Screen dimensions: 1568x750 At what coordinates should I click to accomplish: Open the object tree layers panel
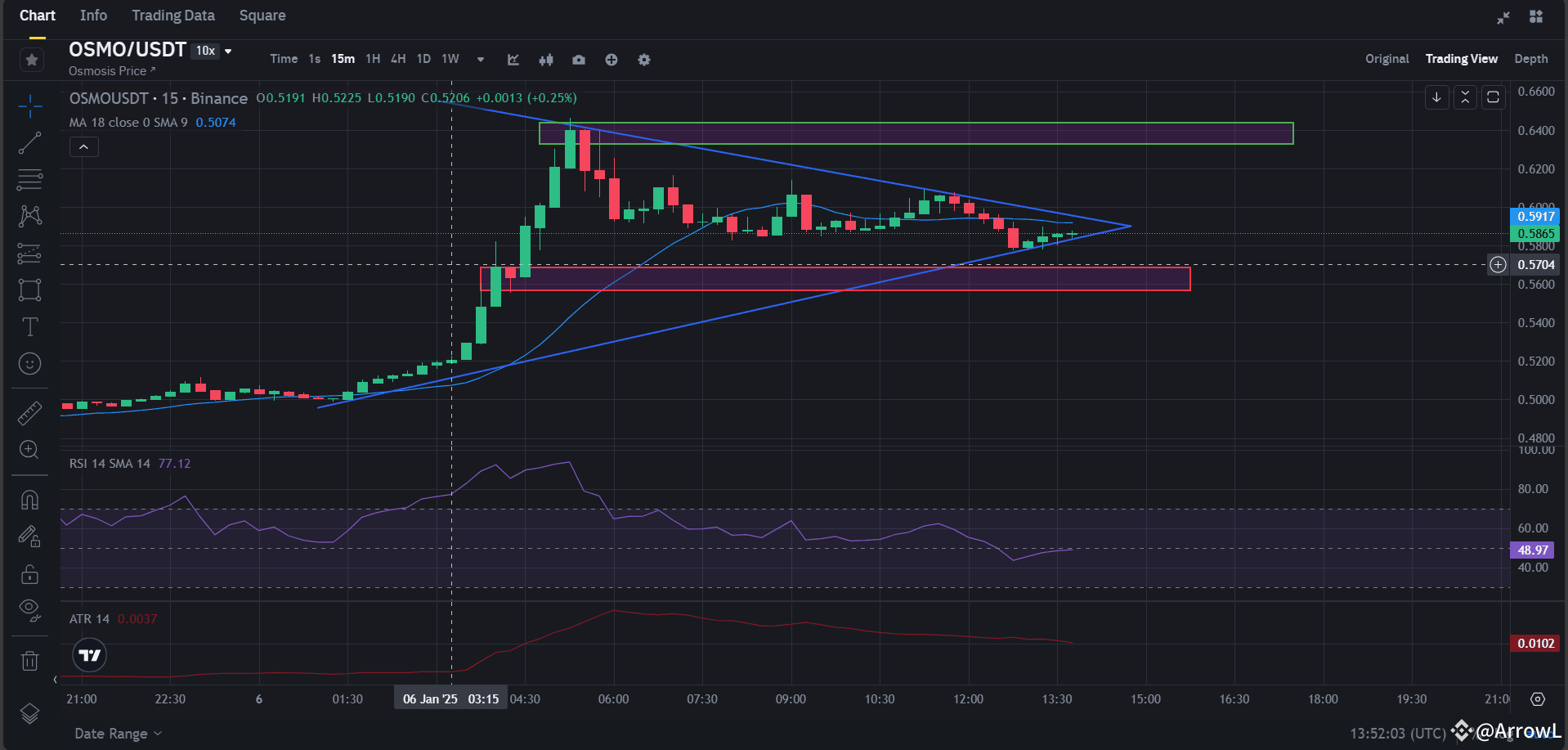[30, 714]
